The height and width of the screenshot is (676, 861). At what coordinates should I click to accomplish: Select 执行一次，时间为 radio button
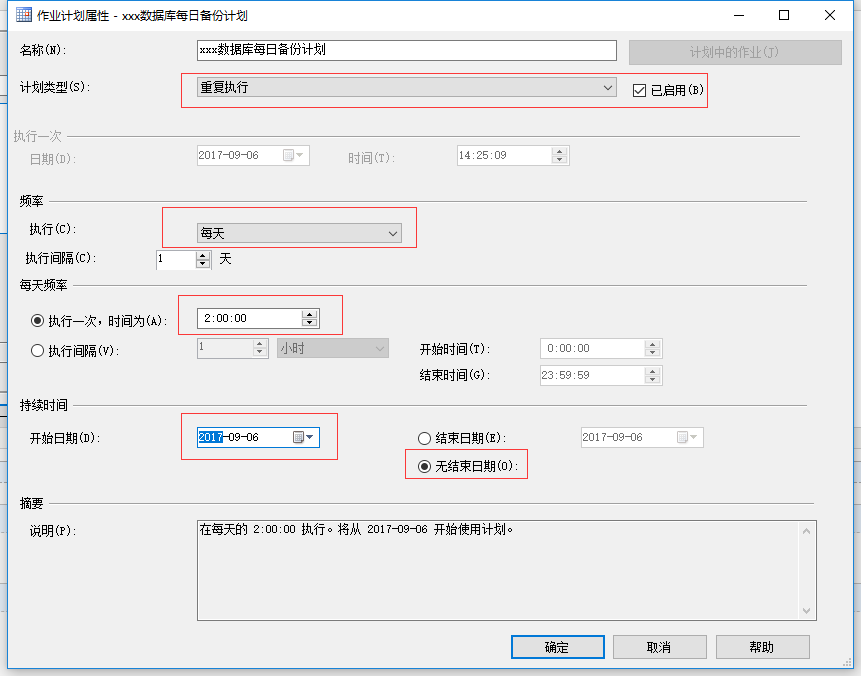(x=37, y=321)
